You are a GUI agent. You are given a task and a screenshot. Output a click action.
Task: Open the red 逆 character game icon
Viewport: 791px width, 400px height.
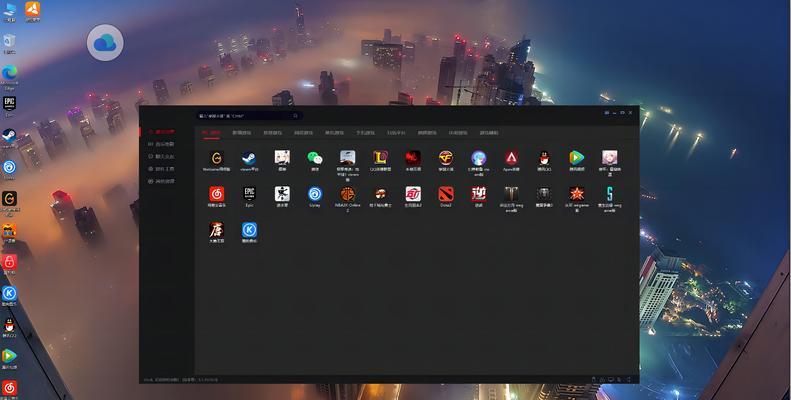coord(478,194)
